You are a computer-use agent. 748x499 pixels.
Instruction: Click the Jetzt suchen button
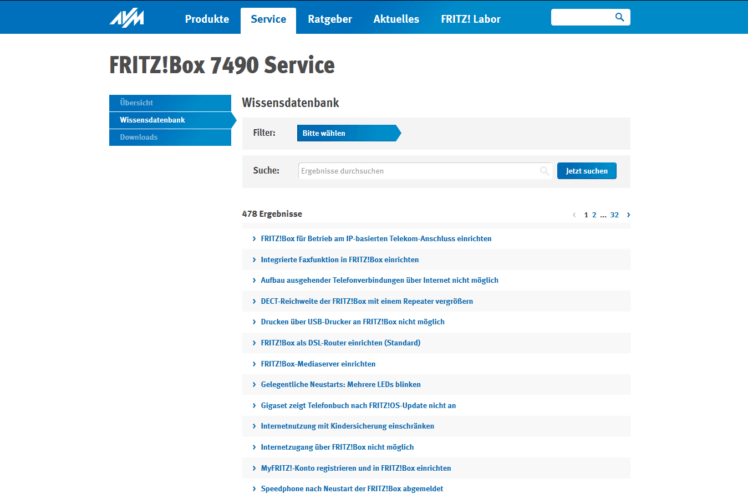(x=586, y=171)
